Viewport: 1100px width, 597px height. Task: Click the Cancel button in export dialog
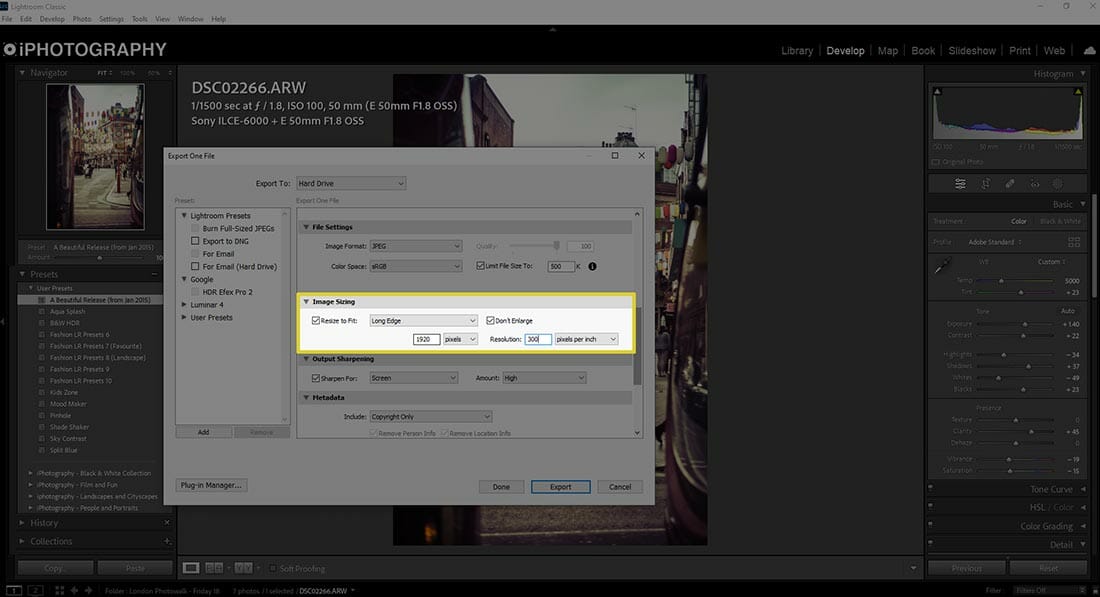click(620, 487)
